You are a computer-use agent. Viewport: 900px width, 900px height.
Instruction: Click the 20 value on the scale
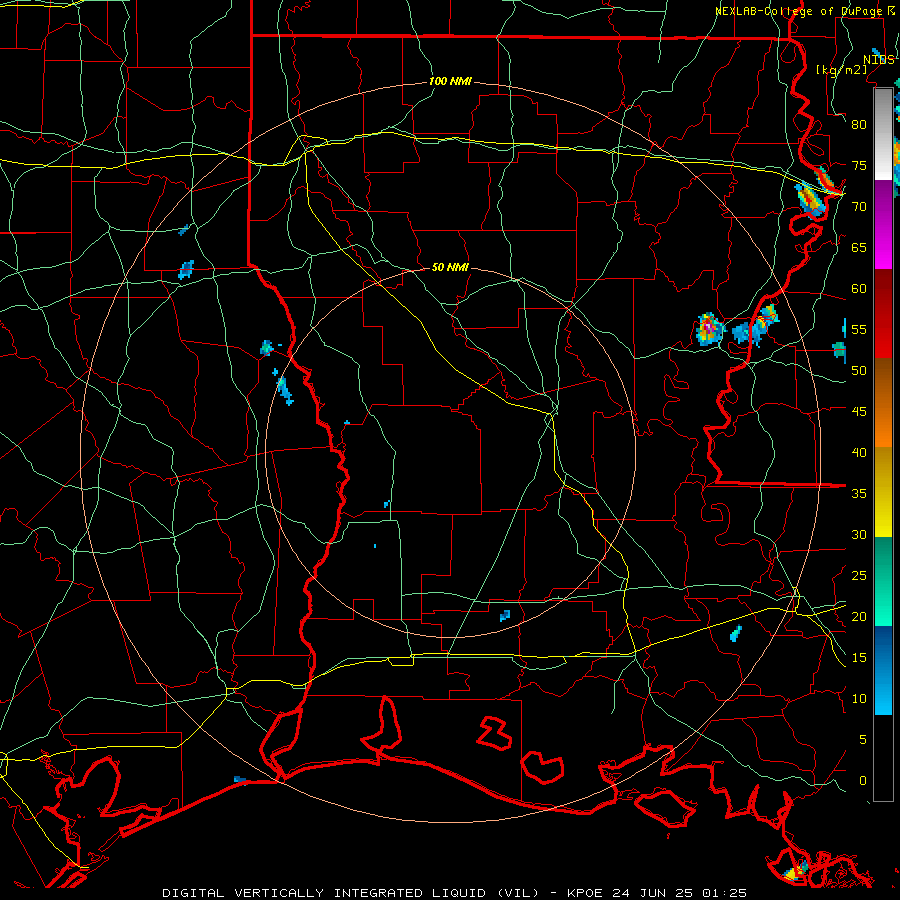point(859,616)
